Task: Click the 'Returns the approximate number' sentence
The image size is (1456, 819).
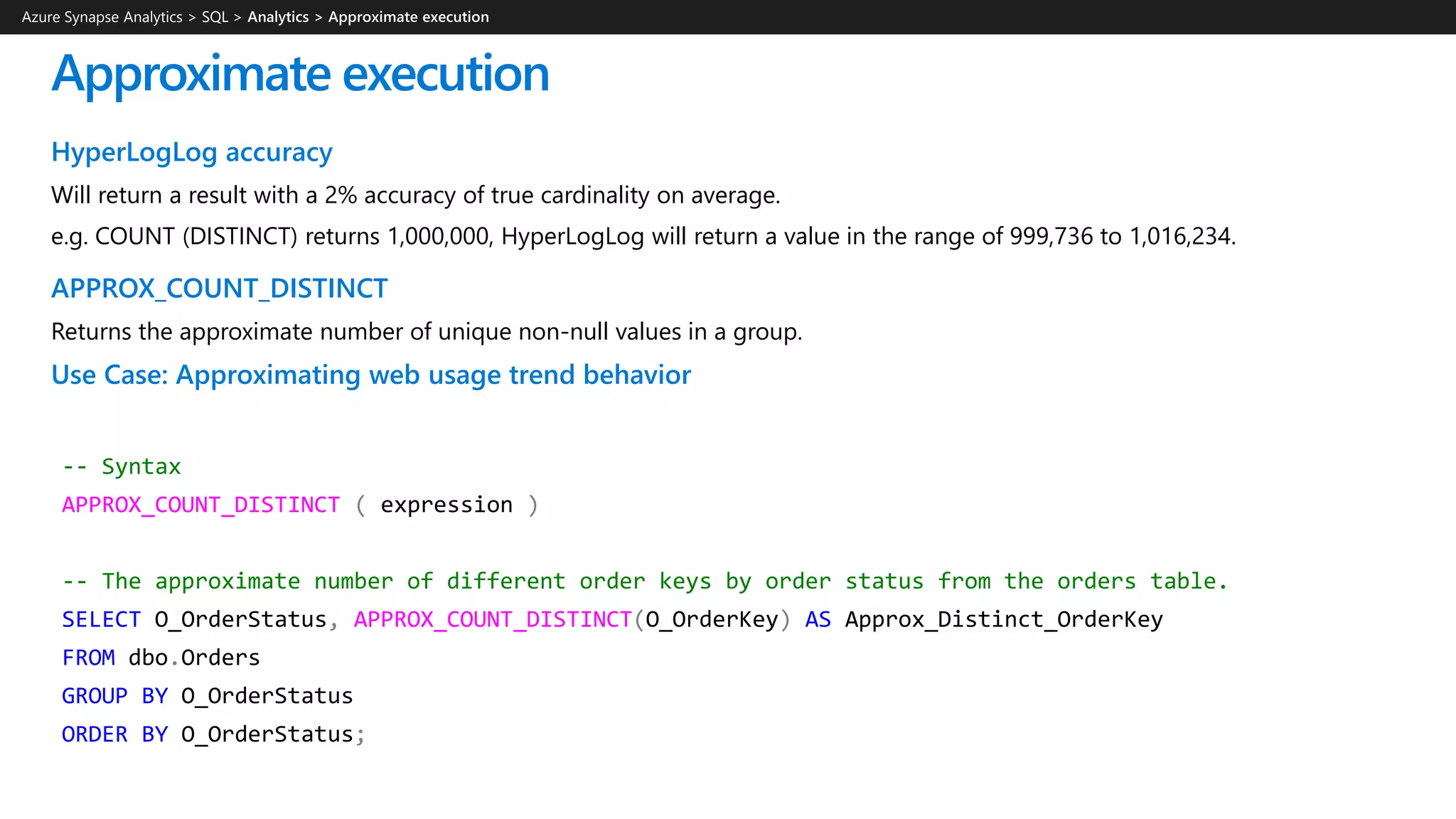Action: pos(427,332)
